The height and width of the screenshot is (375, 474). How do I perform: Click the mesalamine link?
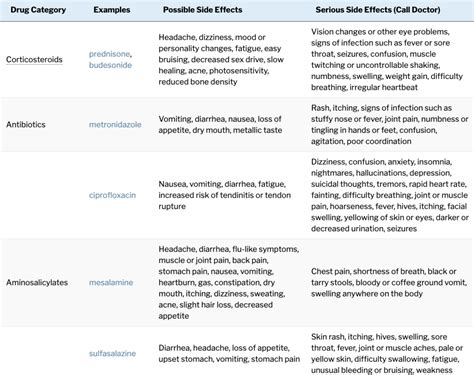coord(111,283)
